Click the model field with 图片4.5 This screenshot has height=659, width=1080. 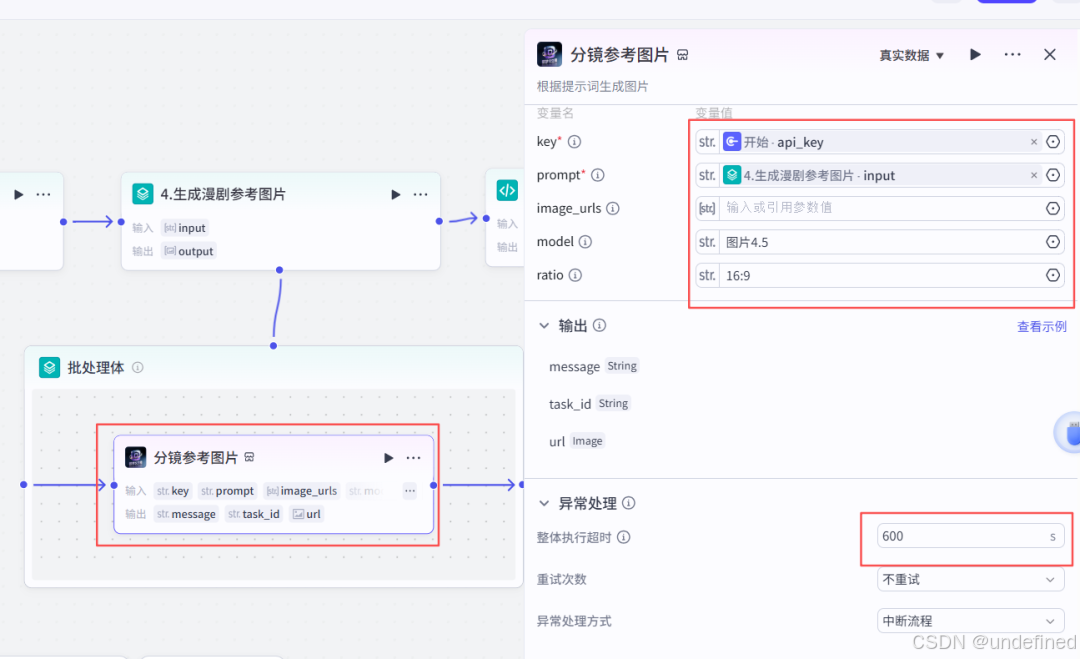[x=880, y=242]
